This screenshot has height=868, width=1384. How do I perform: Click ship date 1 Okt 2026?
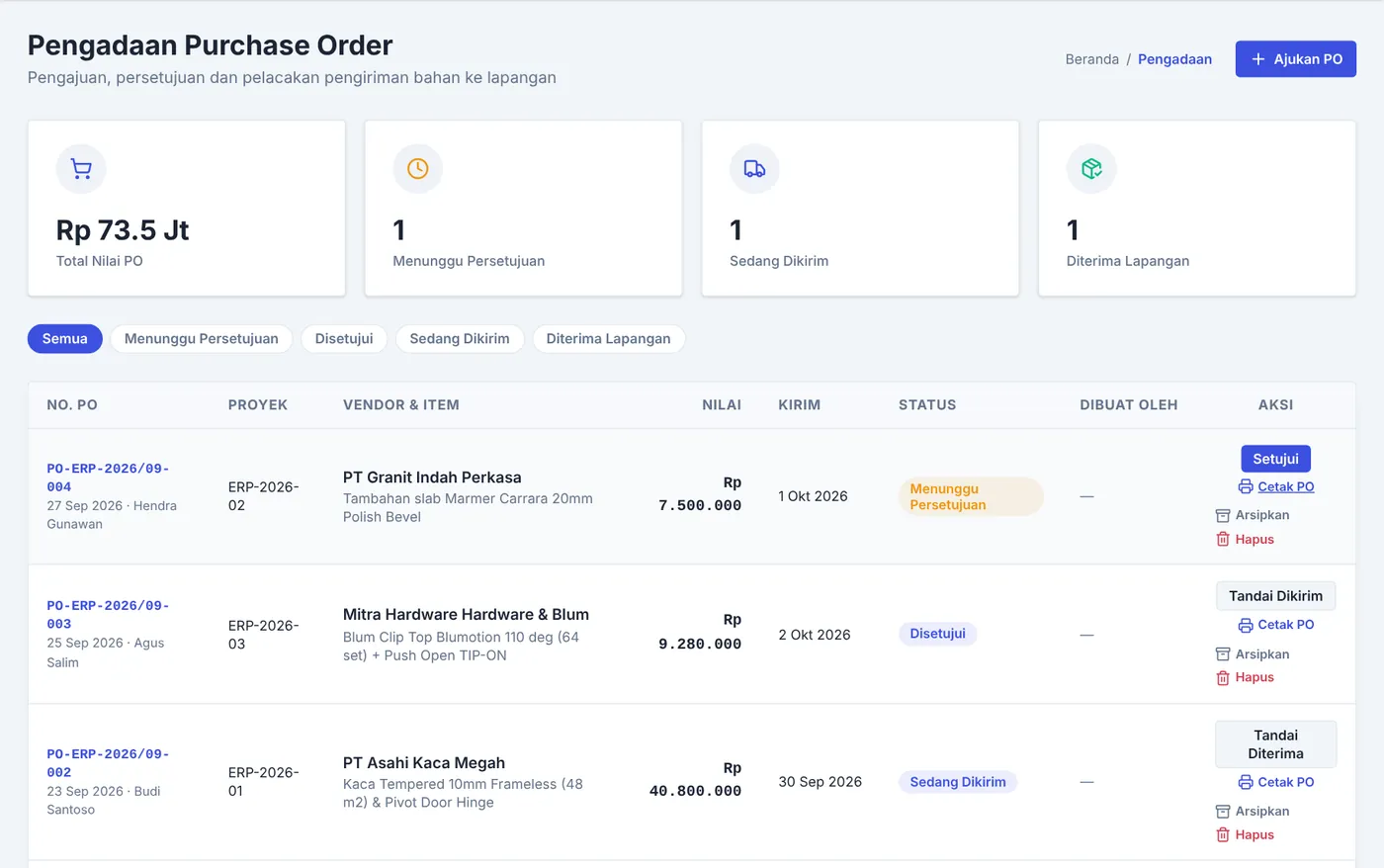point(813,496)
